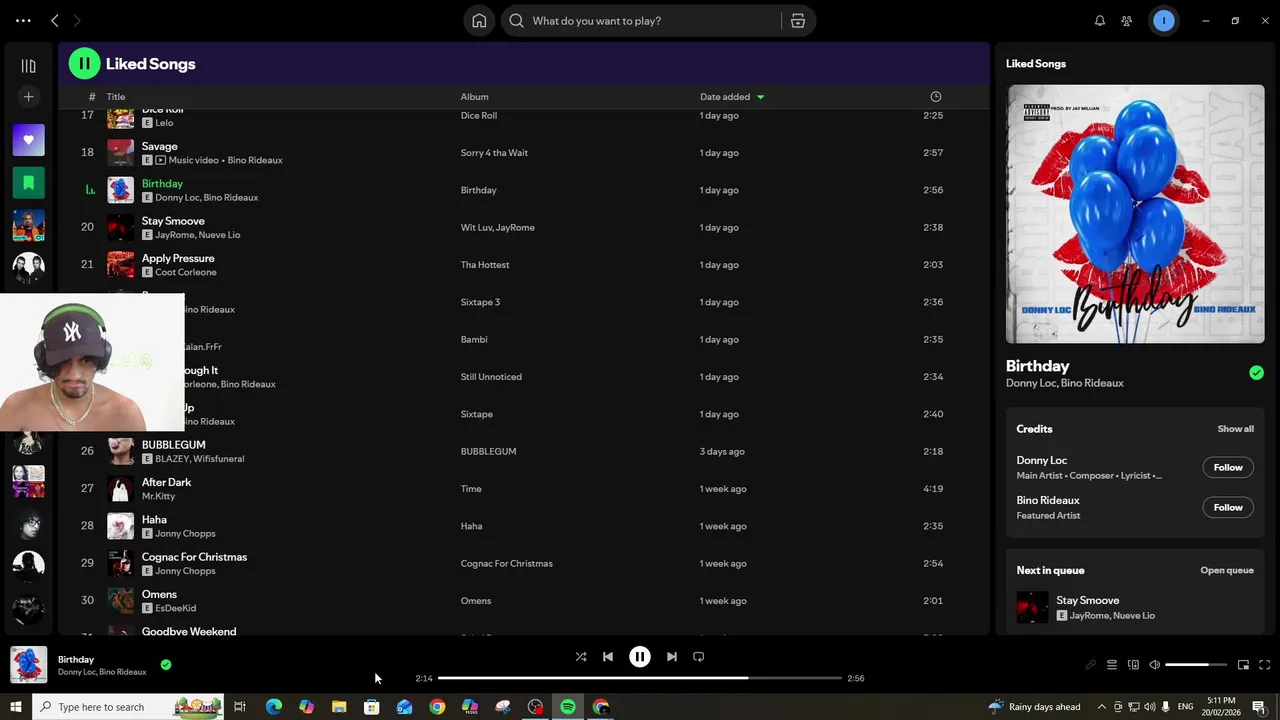The width and height of the screenshot is (1280, 720).
Task: Adjust the volume slider
Action: 1196,665
